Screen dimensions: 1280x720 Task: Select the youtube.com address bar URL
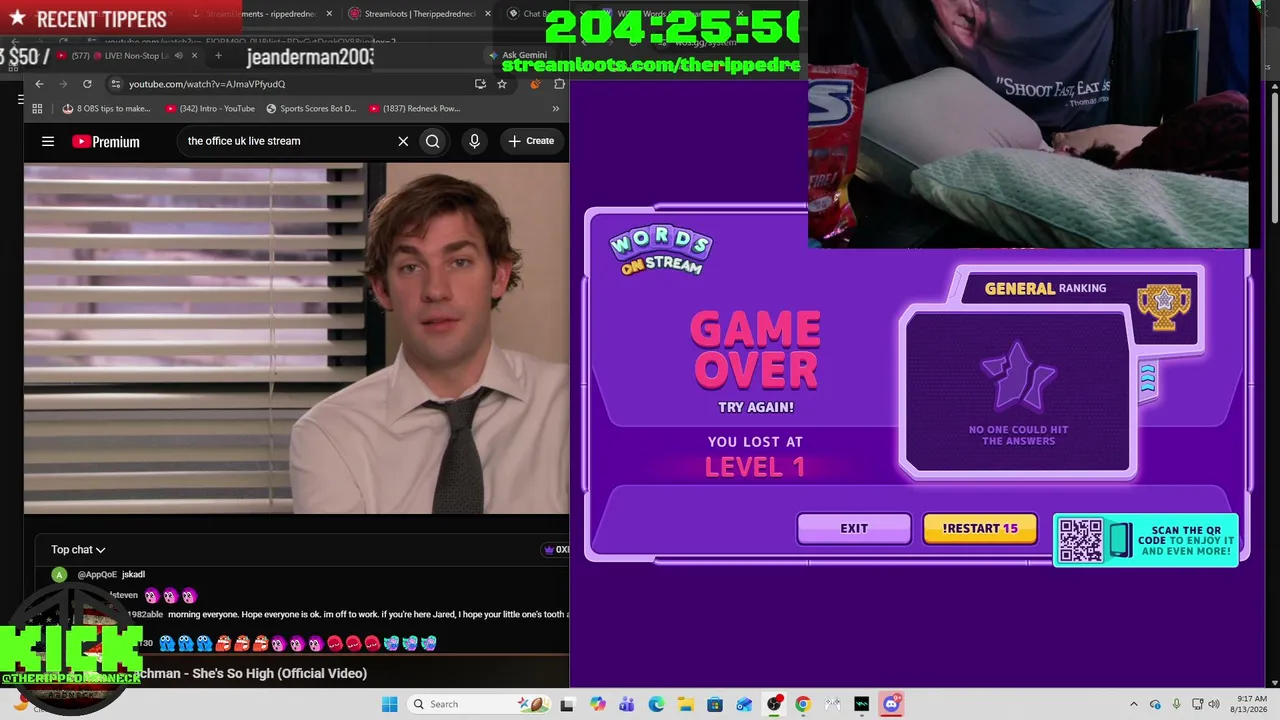207,84
